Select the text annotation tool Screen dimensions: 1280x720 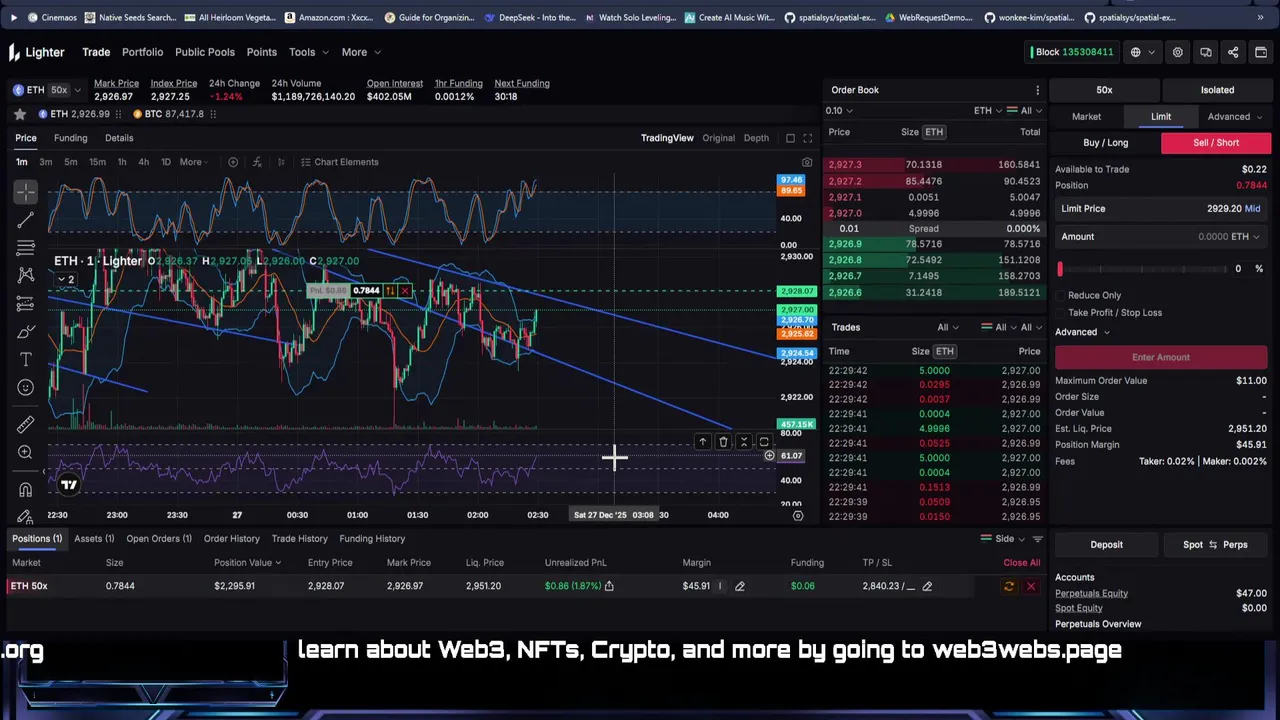click(x=26, y=359)
